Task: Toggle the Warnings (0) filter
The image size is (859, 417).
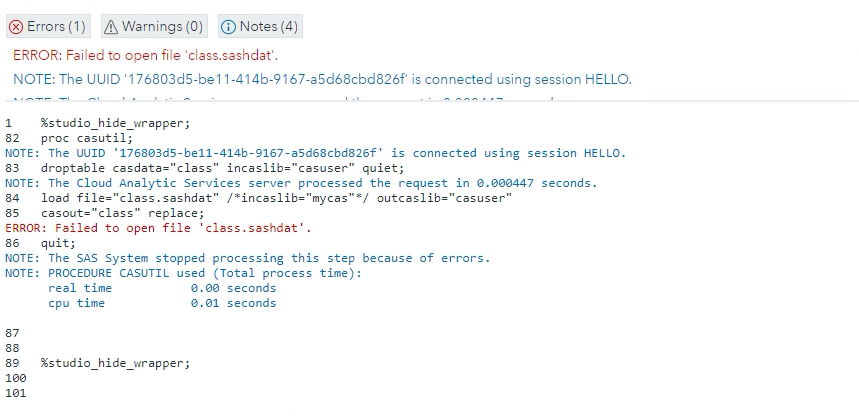Action: [x=154, y=26]
